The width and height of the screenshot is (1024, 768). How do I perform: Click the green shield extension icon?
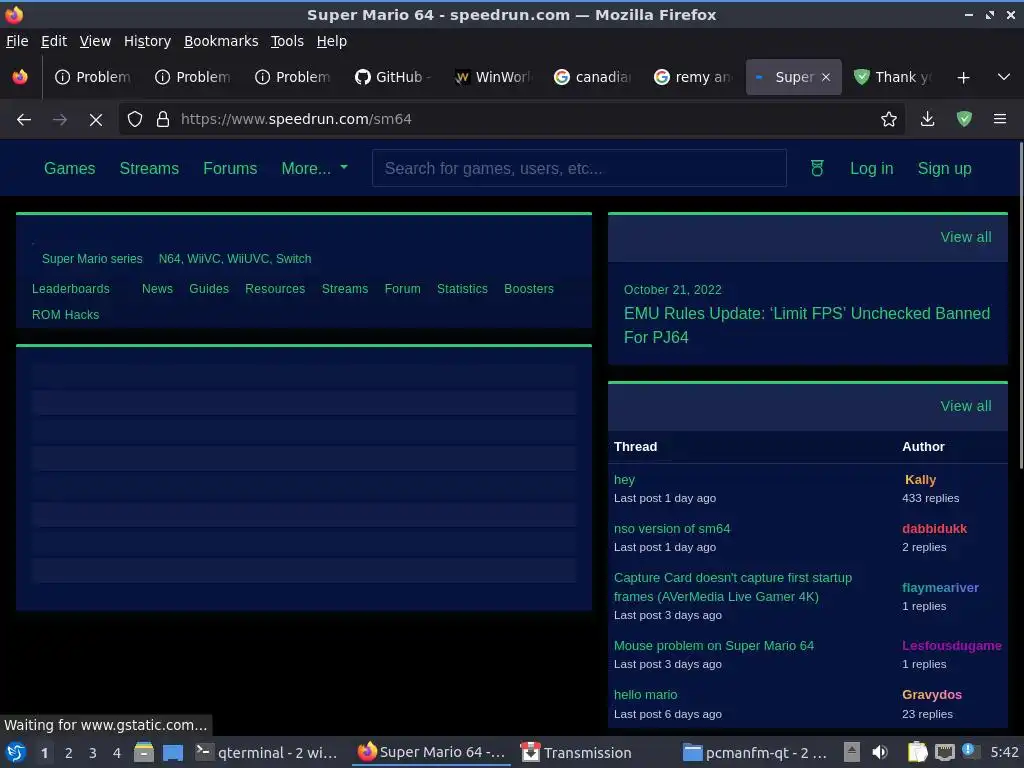point(964,120)
